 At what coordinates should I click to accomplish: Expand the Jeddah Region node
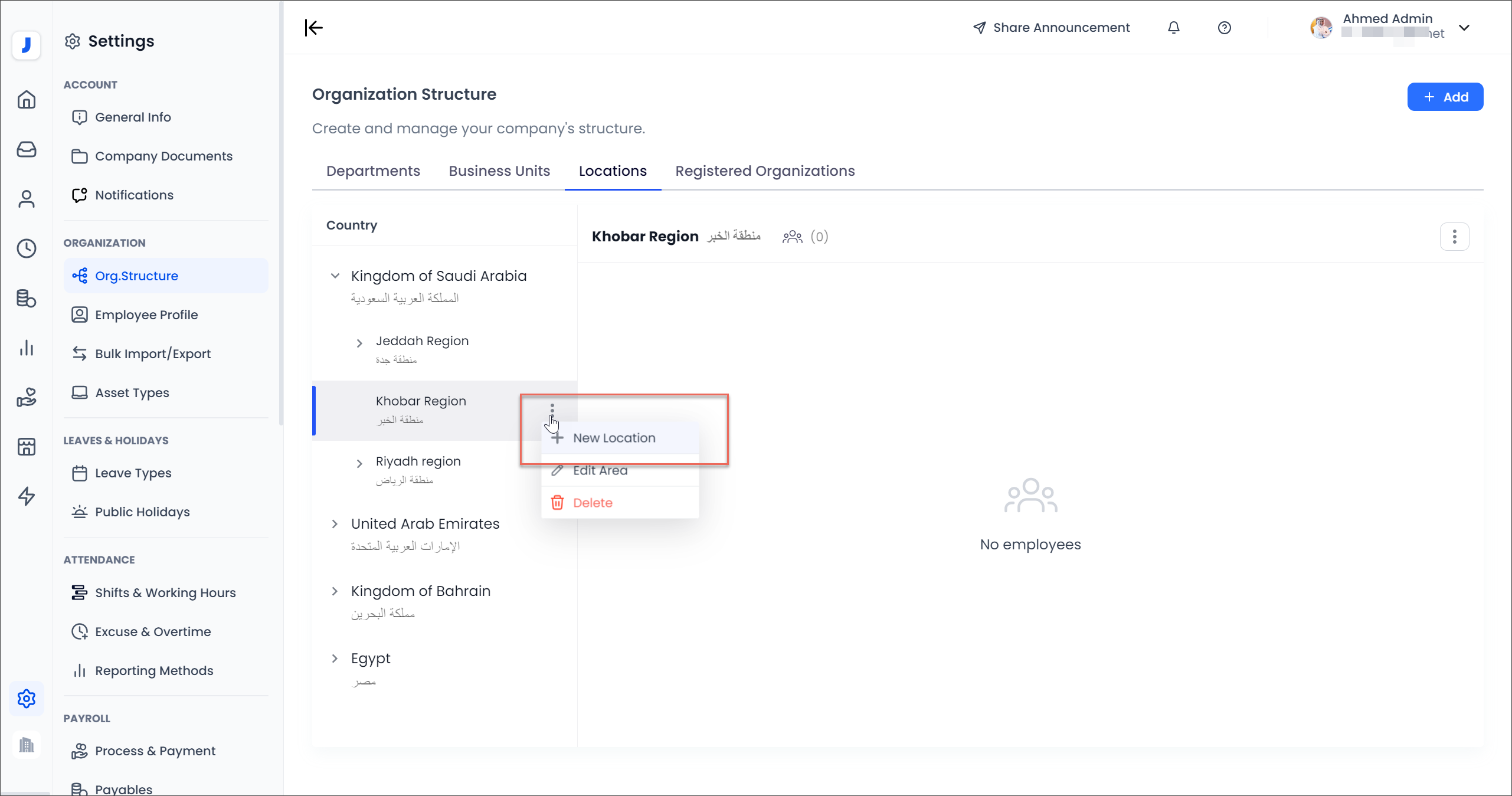359,343
